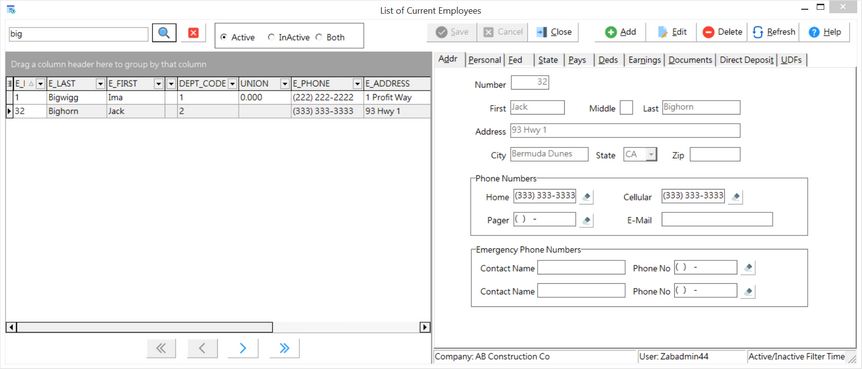Screen dimensions: 862x369
Task: Open the Fed tab
Action: pyautogui.click(x=516, y=60)
